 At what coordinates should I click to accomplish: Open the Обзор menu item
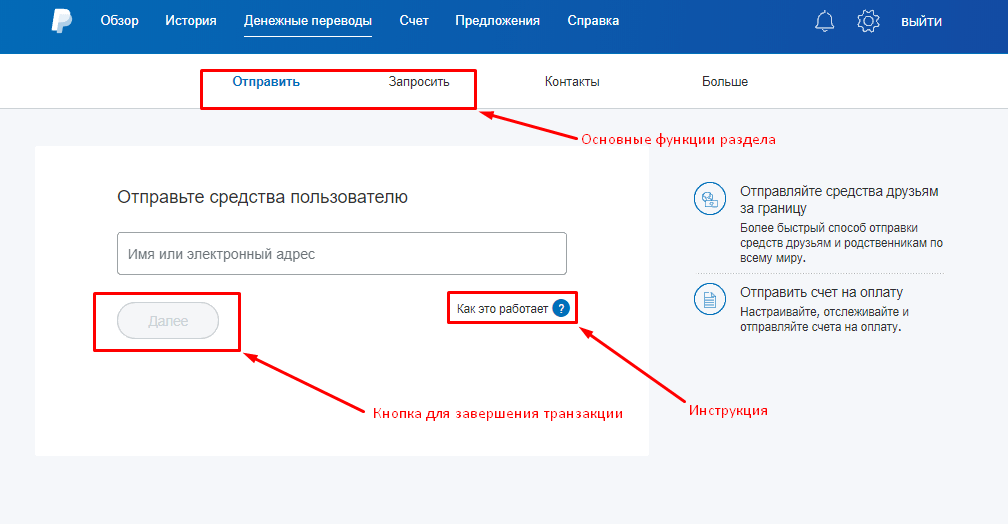pos(120,21)
